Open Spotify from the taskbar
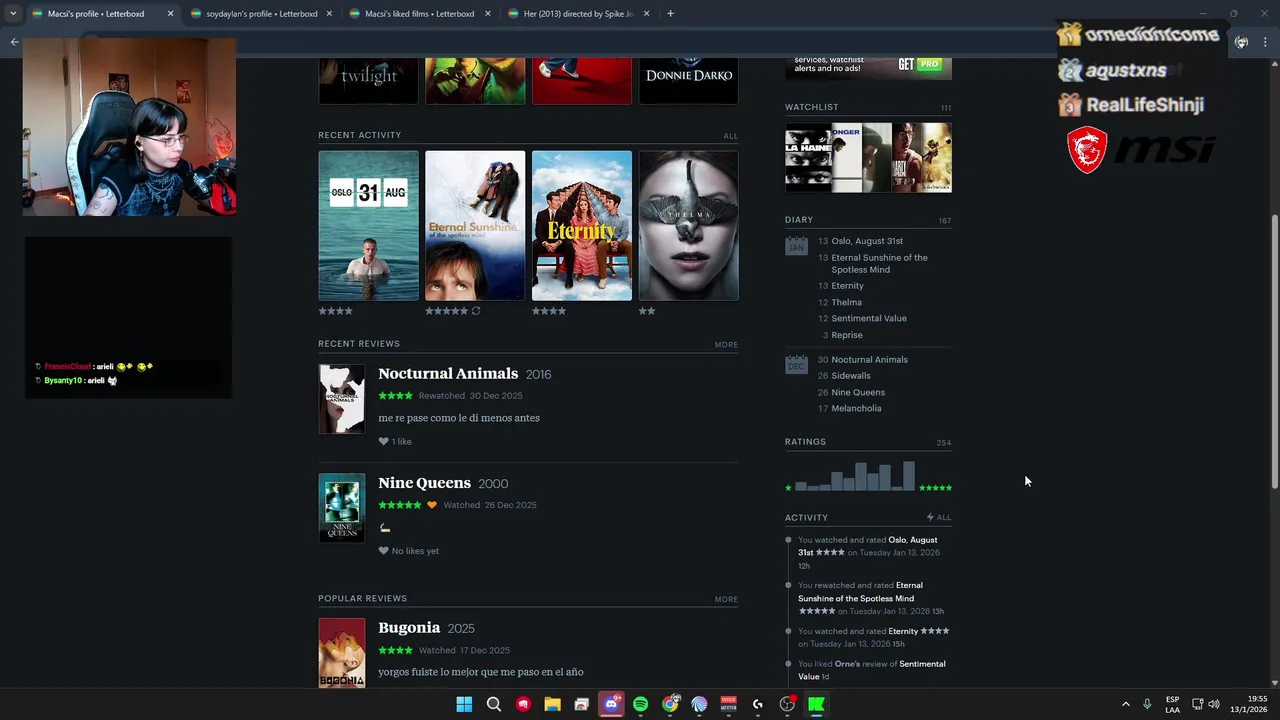The height and width of the screenshot is (720, 1280). pos(641,704)
